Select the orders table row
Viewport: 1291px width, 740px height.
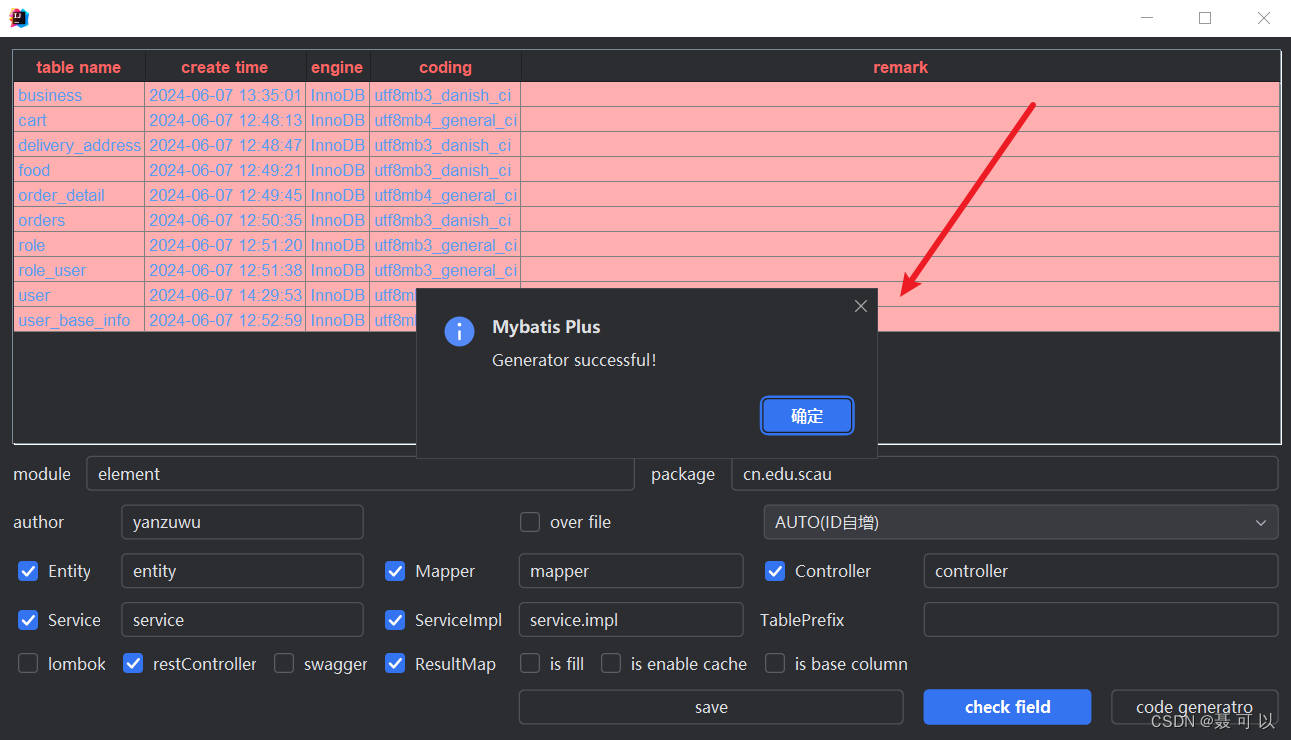pyautogui.click(x=647, y=220)
